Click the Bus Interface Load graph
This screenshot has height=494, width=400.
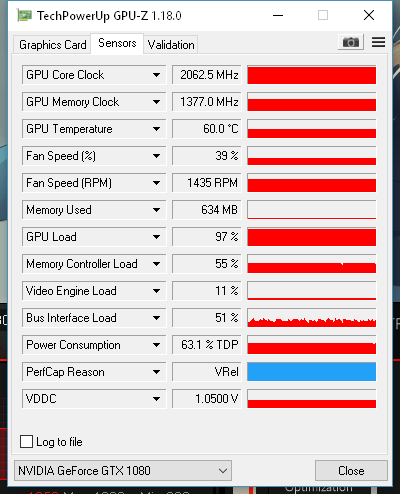point(312,318)
